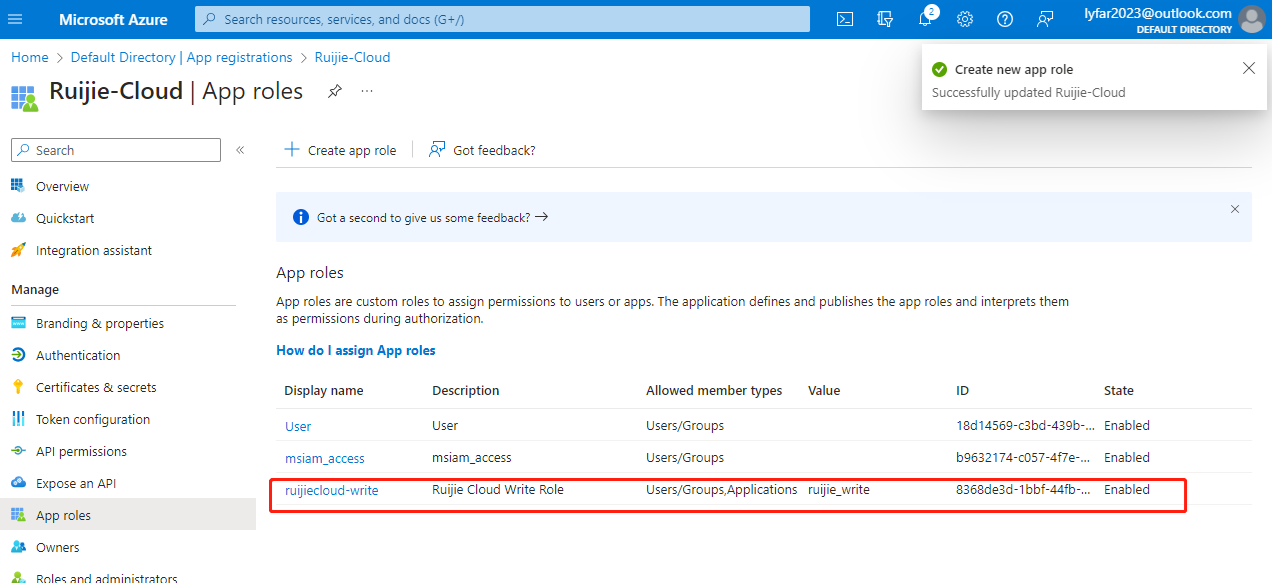Click the top bar Feedback icon
Image resolution: width=1272 pixels, height=583 pixels.
[1045, 19]
